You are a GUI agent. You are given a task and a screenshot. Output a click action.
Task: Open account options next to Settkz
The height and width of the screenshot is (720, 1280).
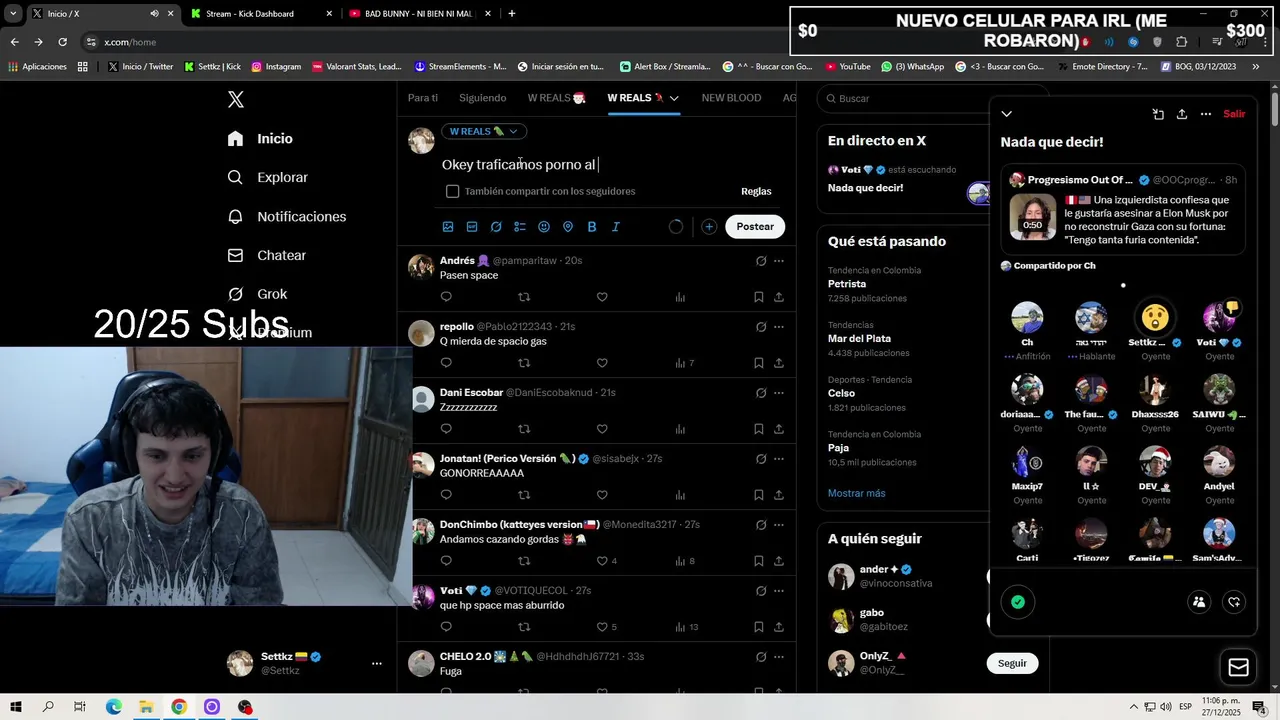[x=377, y=663]
